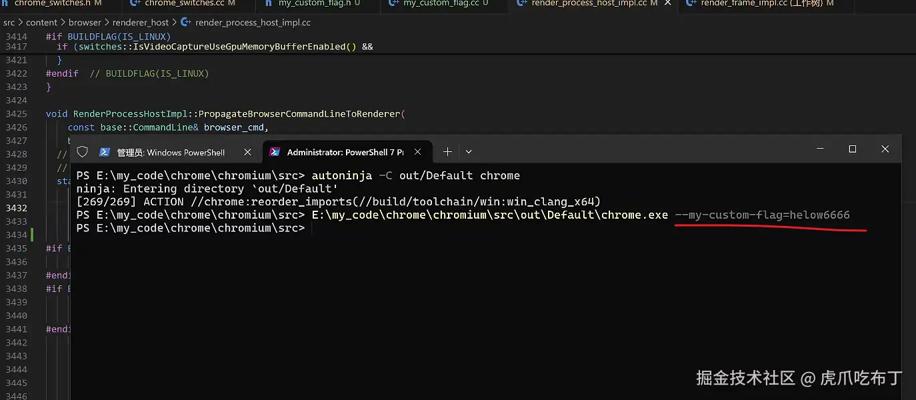Select Administrator: PowerShell 7 terminal tab
The image size is (916, 400).
coord(347,152)
